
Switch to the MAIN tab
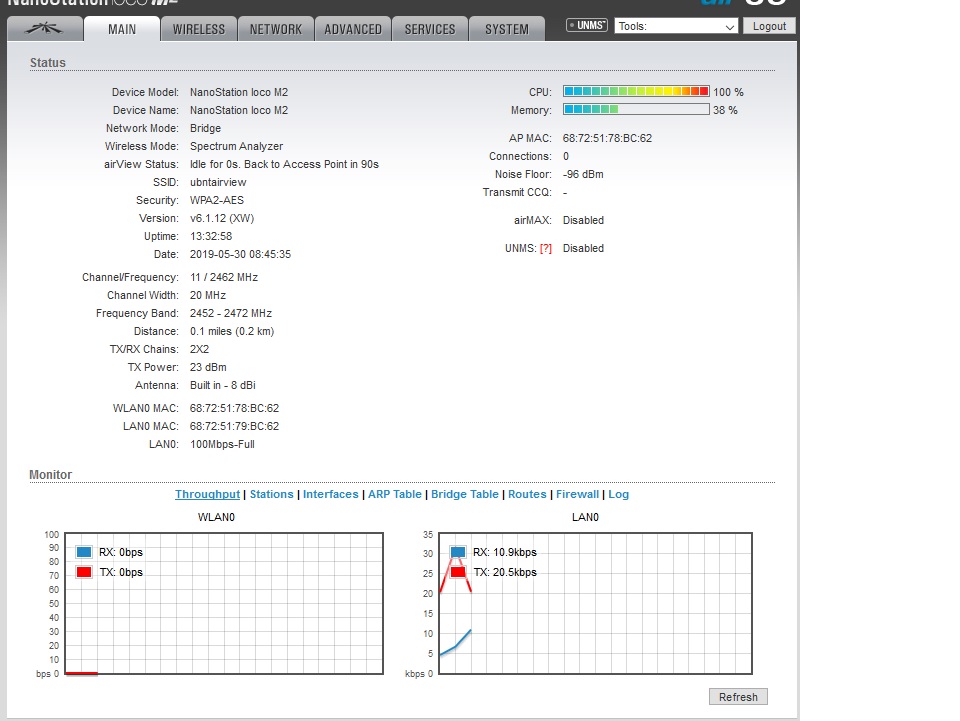122,29
